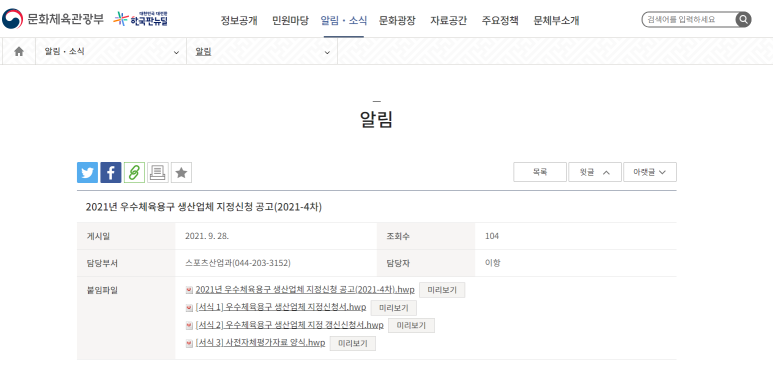Viewport: 773px width, 373px height.
Task: Share the notice on Twitter
Action: pyautogui.click(x=87, y=172)
